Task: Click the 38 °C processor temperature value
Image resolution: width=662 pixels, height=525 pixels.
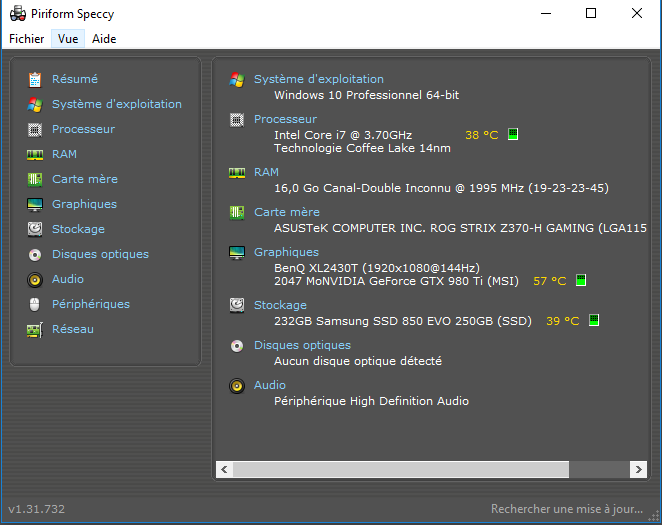Action: click(481, 135)
